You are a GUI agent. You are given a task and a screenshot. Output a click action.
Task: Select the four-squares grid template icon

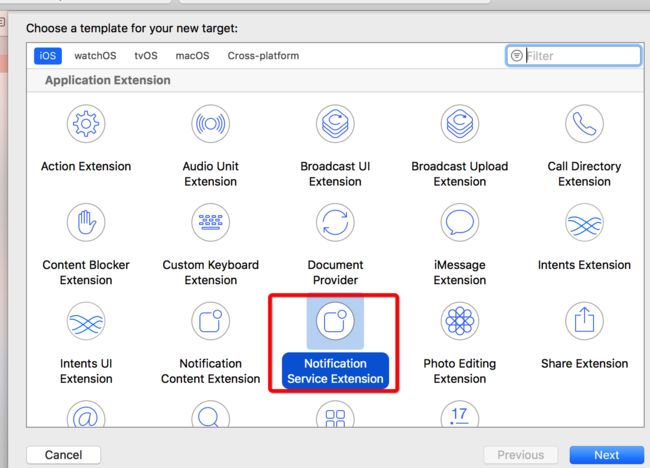[335, 414]
